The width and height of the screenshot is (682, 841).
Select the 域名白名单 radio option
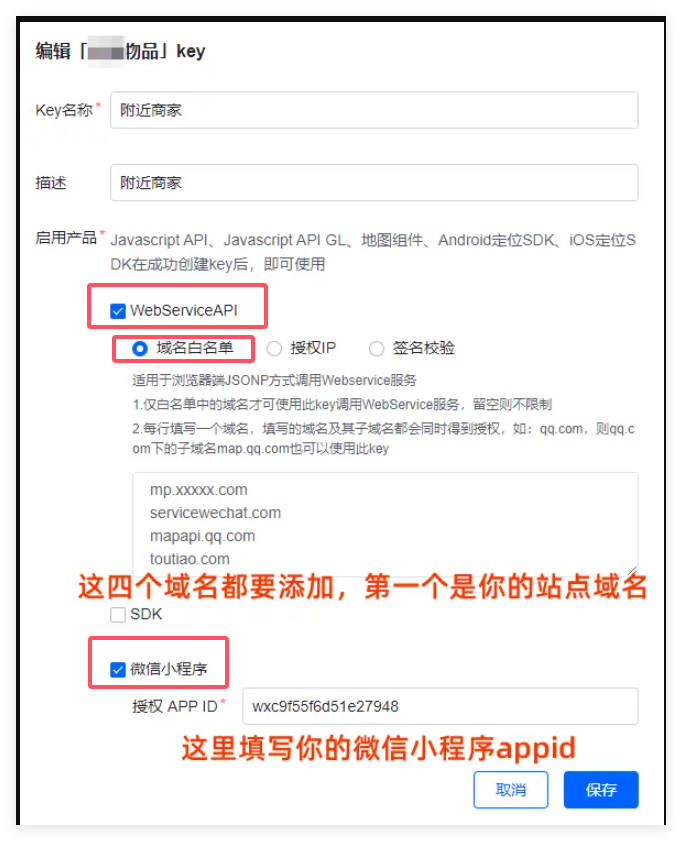140,348
